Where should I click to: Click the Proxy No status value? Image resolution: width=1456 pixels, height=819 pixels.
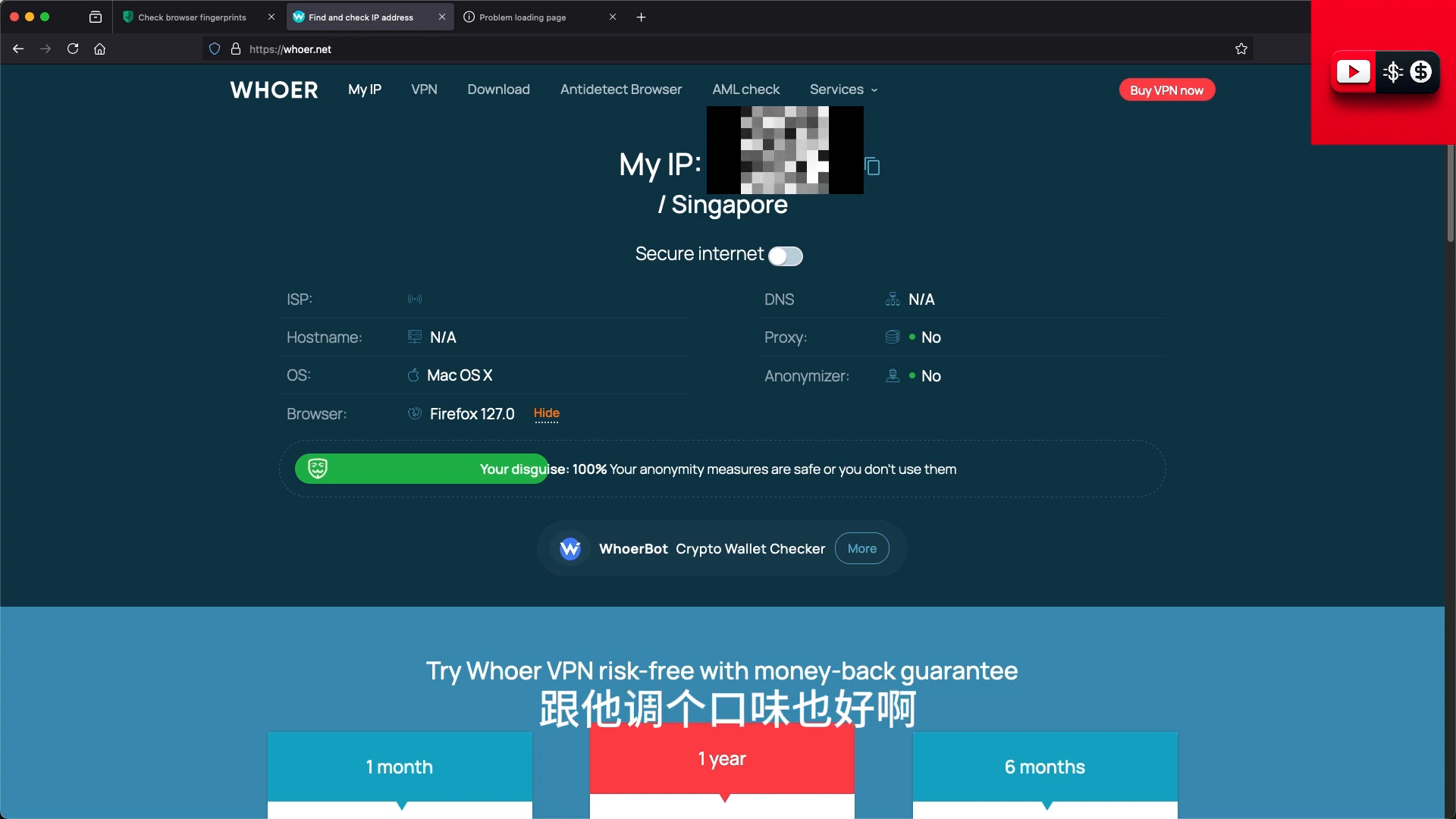click(x=930, y=337)
